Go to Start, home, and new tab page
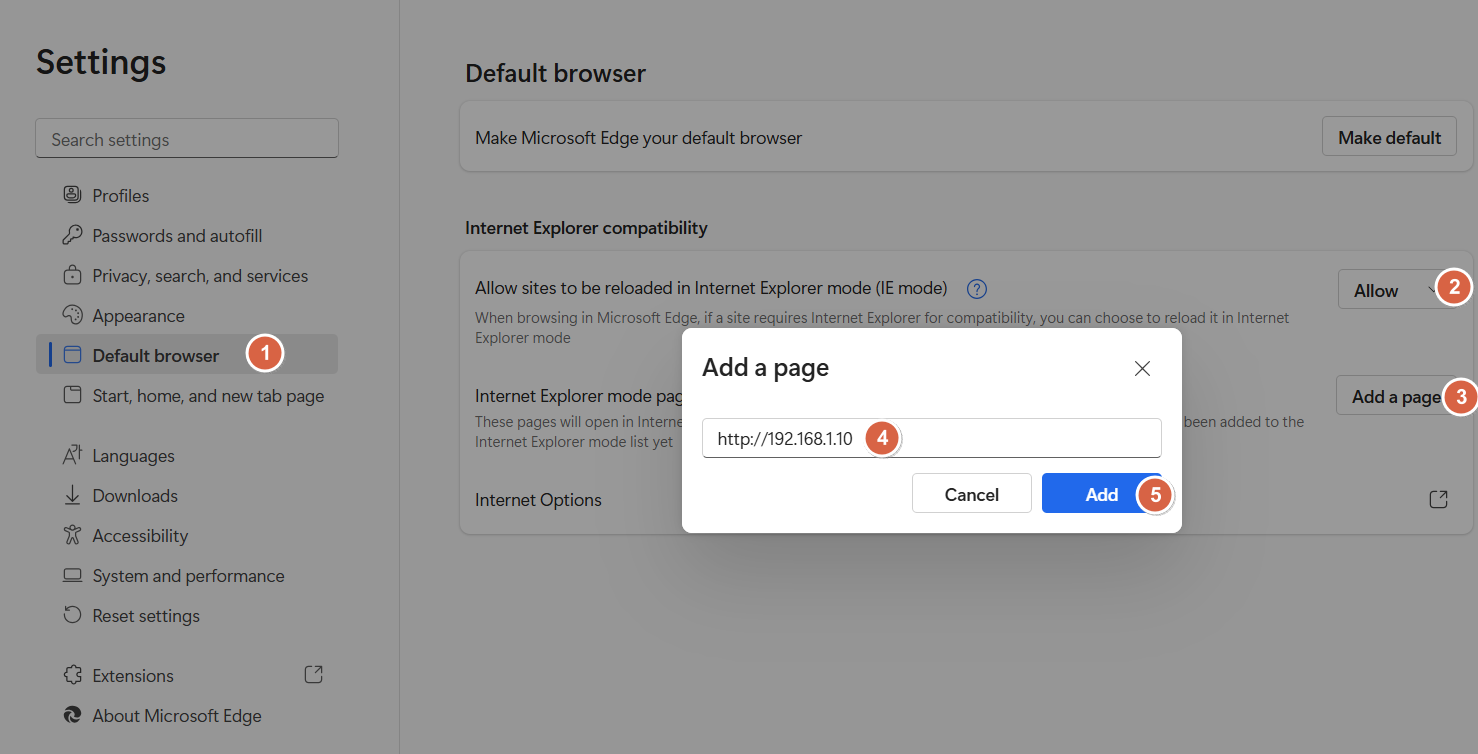Viewport: 1478px width, 754px height. click(x=208, y=395)
